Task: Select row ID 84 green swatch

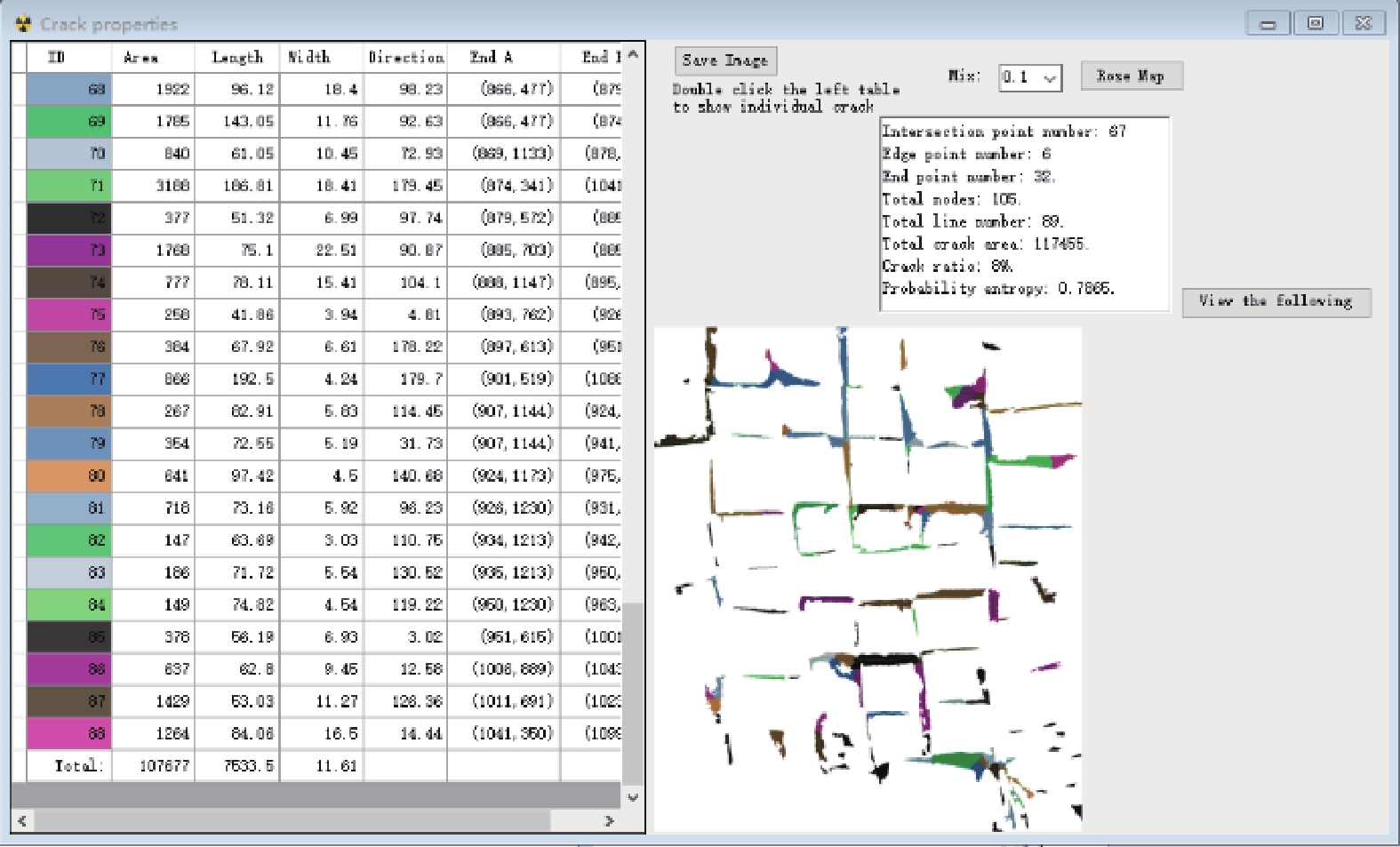Action: (69, 604)
